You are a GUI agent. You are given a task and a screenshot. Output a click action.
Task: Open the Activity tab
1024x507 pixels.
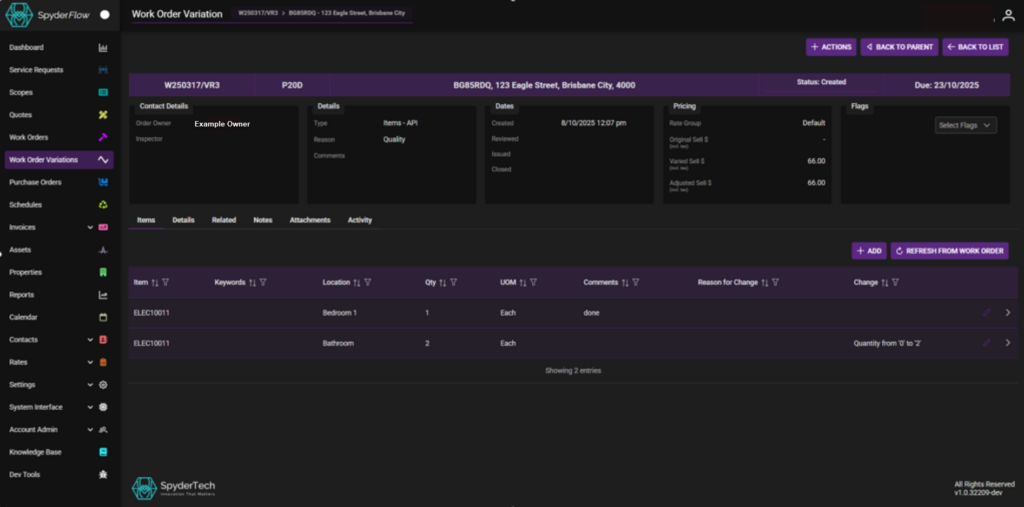point(359,219)
